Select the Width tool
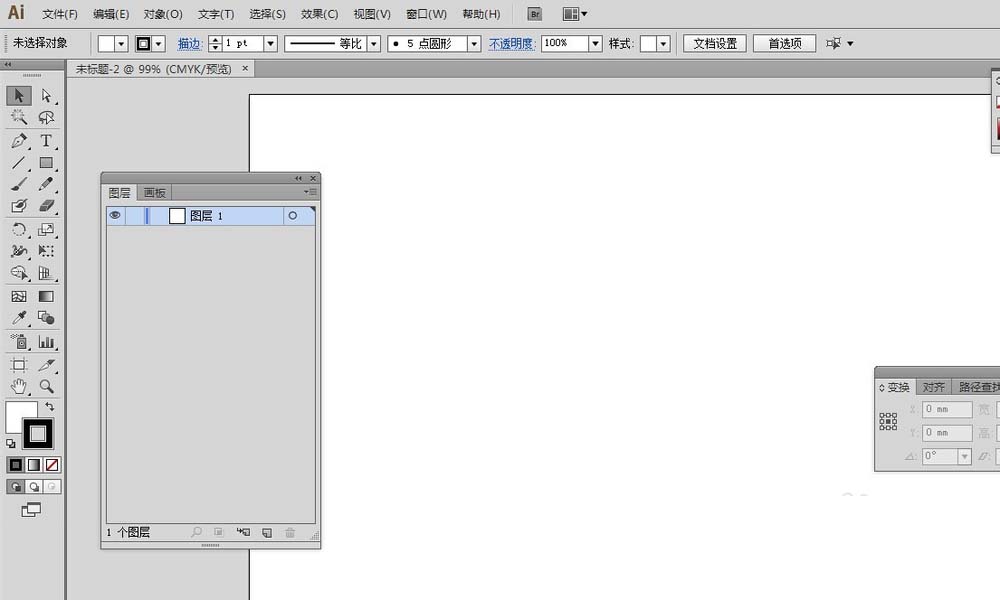Viewport: 1000px width, 600px height. [18, 251]
